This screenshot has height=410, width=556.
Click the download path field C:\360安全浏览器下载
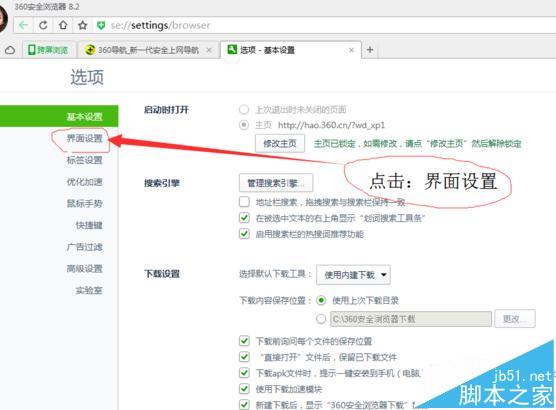coord(411,319)
